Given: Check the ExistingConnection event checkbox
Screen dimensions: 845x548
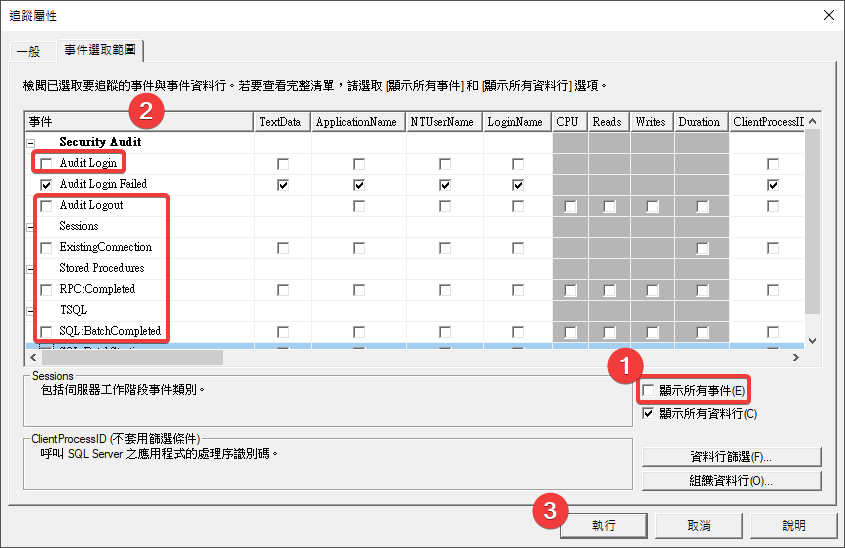Looking at the screenshot, I should pos(46,248).
